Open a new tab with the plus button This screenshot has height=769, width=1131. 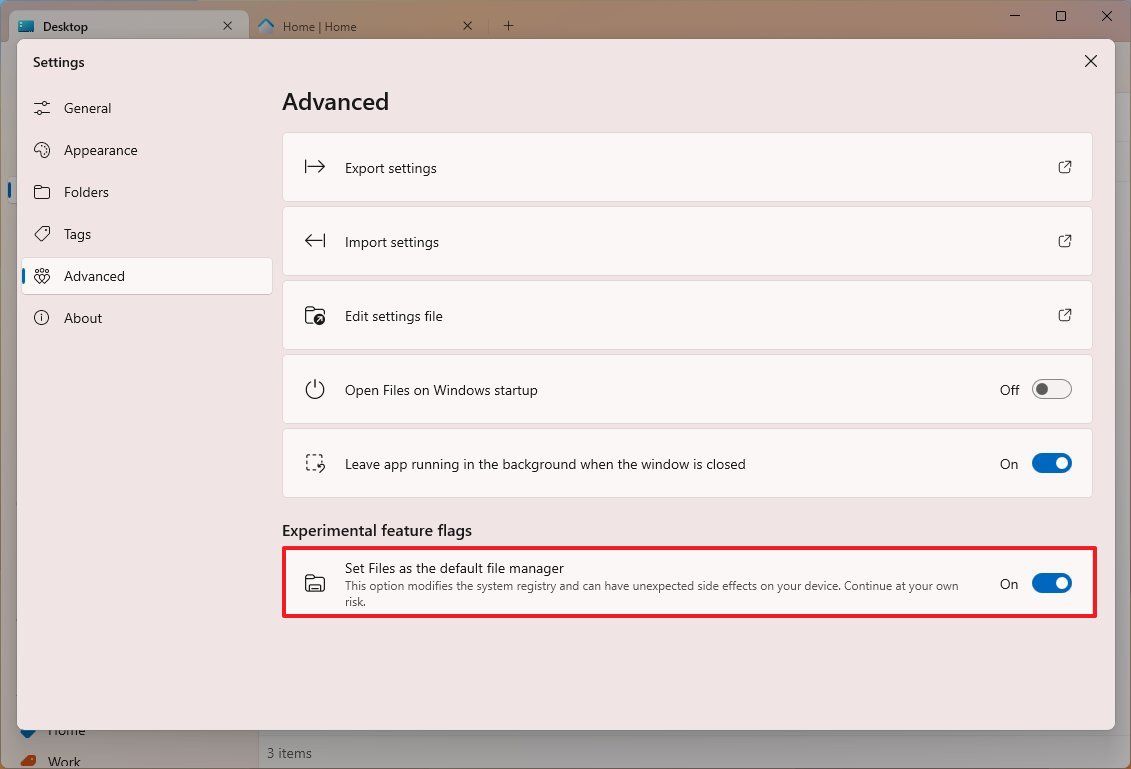[508, 26]
